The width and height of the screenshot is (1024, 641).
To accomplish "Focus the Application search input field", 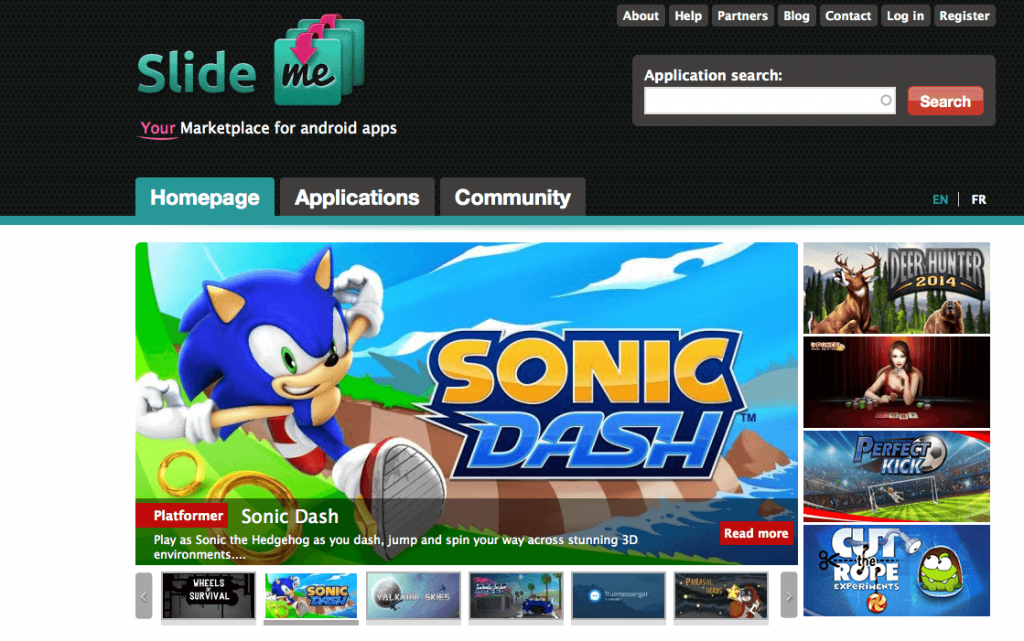I will pyautogui.click(x=769, y=101).
